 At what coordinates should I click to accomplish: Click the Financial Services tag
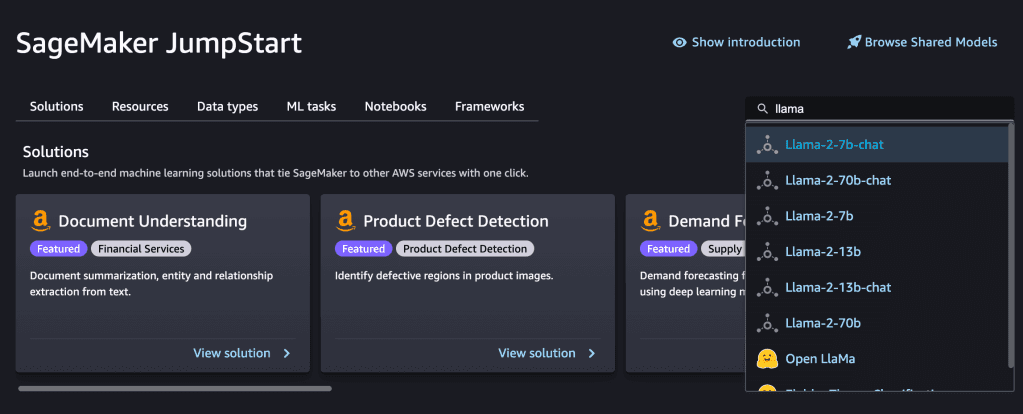pyautogui.click(x=142, y=248)
